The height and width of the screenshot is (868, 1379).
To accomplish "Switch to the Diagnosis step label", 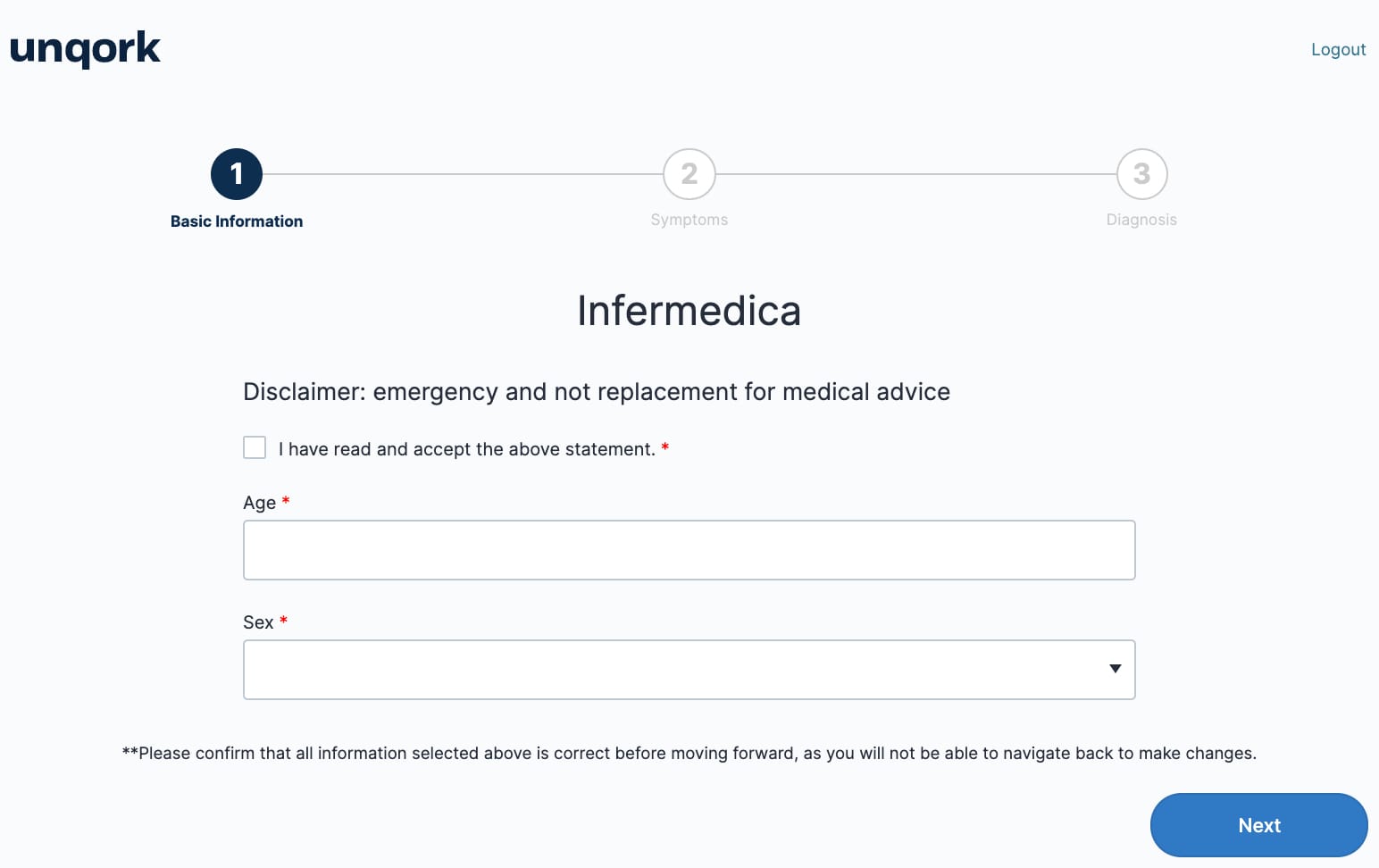I will (1141, 220).
